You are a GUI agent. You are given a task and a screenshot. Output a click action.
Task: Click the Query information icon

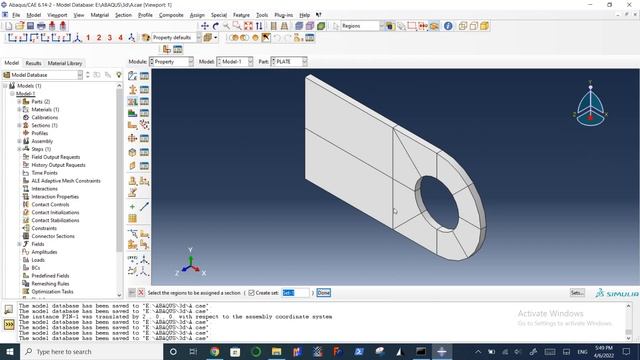coord(448,26)
